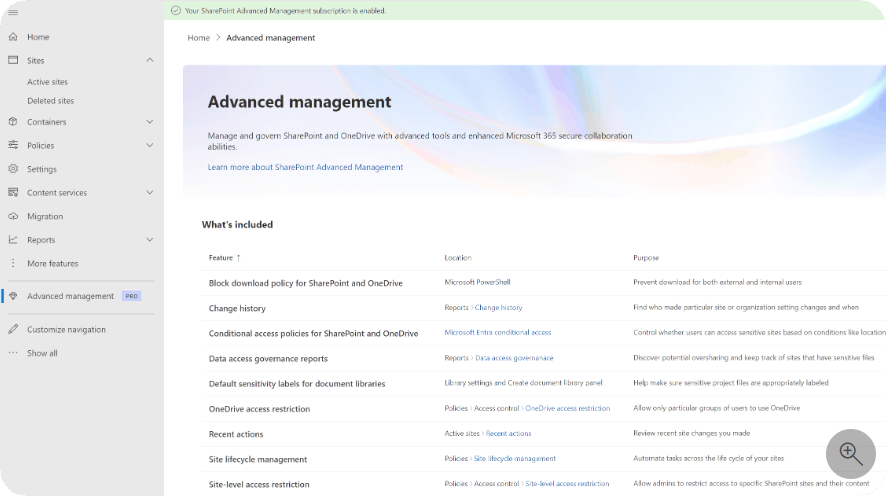Select Data access governance reports feature
886x496 pixels.
point(268,359)
